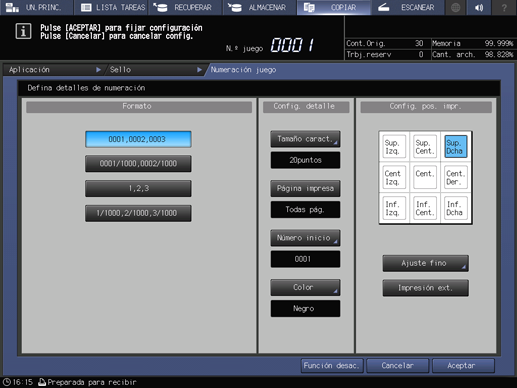Set position to center Cent.
The height and width of the screenshot is (388, 517).
425,177
